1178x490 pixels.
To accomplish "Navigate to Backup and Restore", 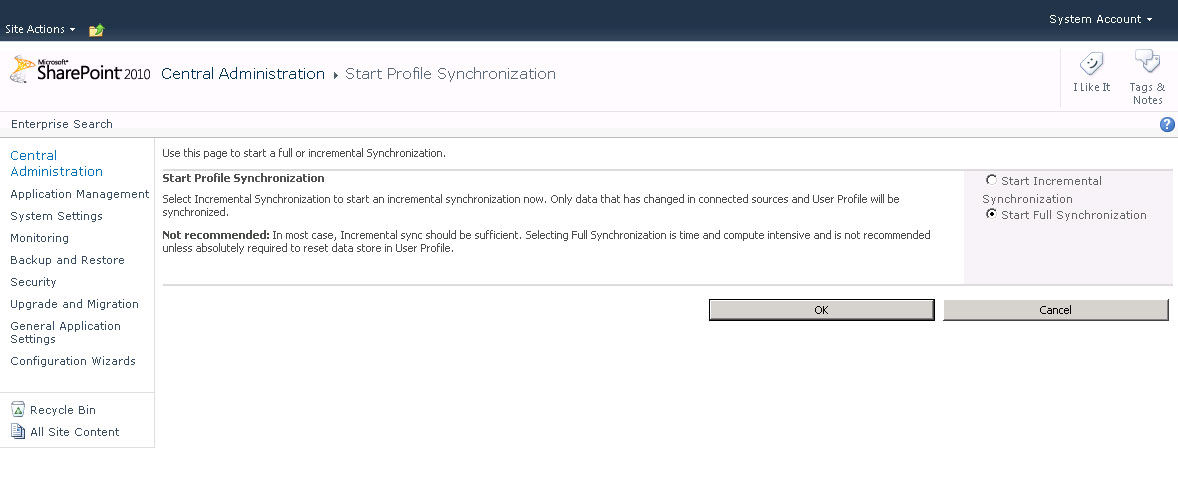I will [67, 259].
